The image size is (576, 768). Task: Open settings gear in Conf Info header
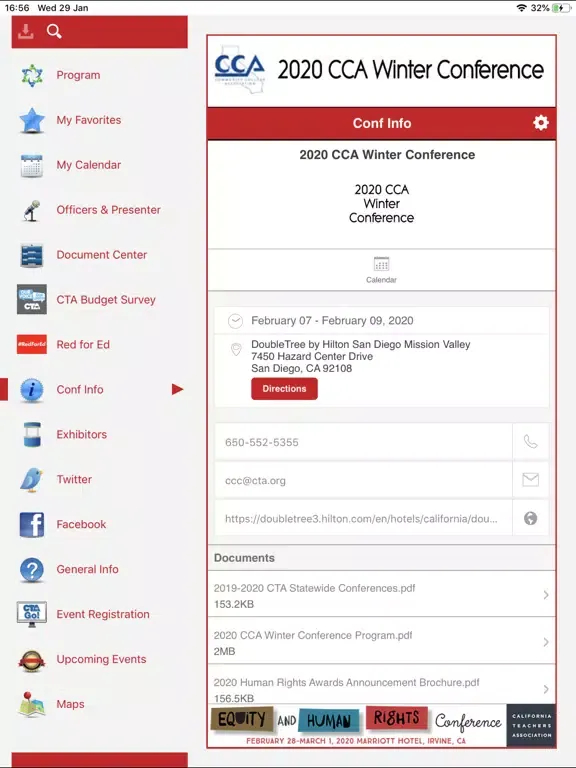click(x=541, y=122)
